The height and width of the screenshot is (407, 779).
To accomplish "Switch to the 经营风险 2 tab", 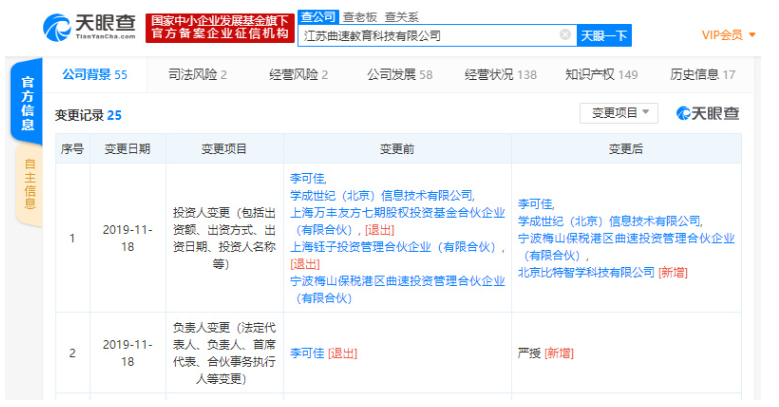I will 298,75.
